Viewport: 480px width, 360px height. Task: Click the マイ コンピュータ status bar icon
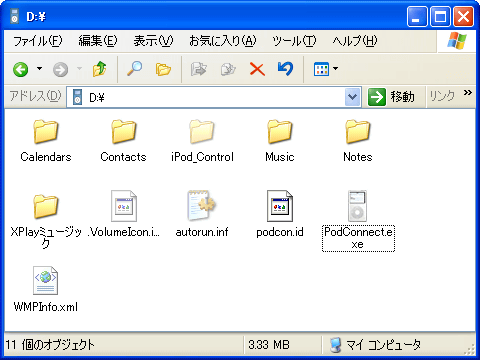coord(336,345)
